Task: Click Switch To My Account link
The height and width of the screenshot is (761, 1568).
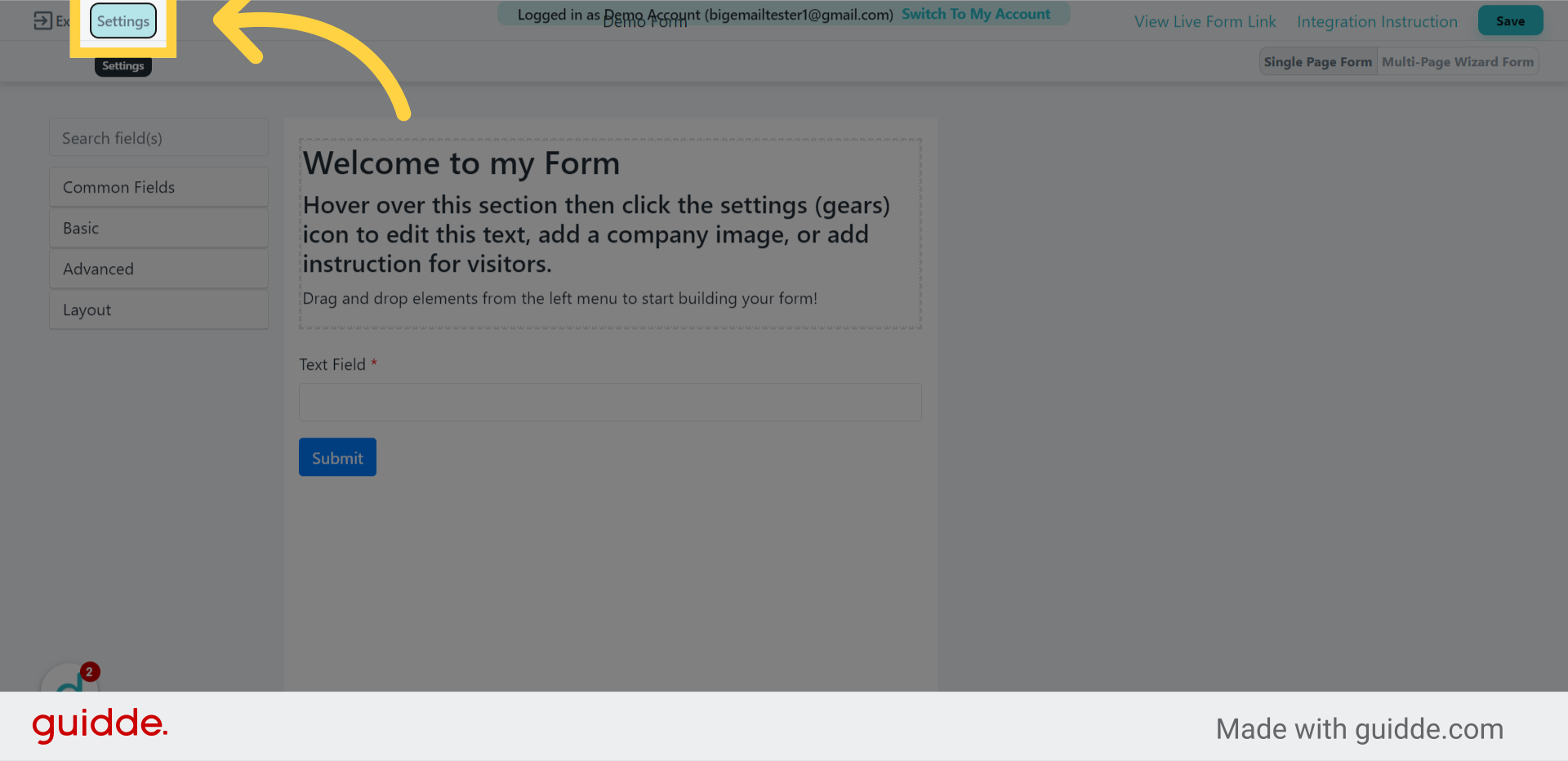Action: pyautogui.click(x=976, y=14)
